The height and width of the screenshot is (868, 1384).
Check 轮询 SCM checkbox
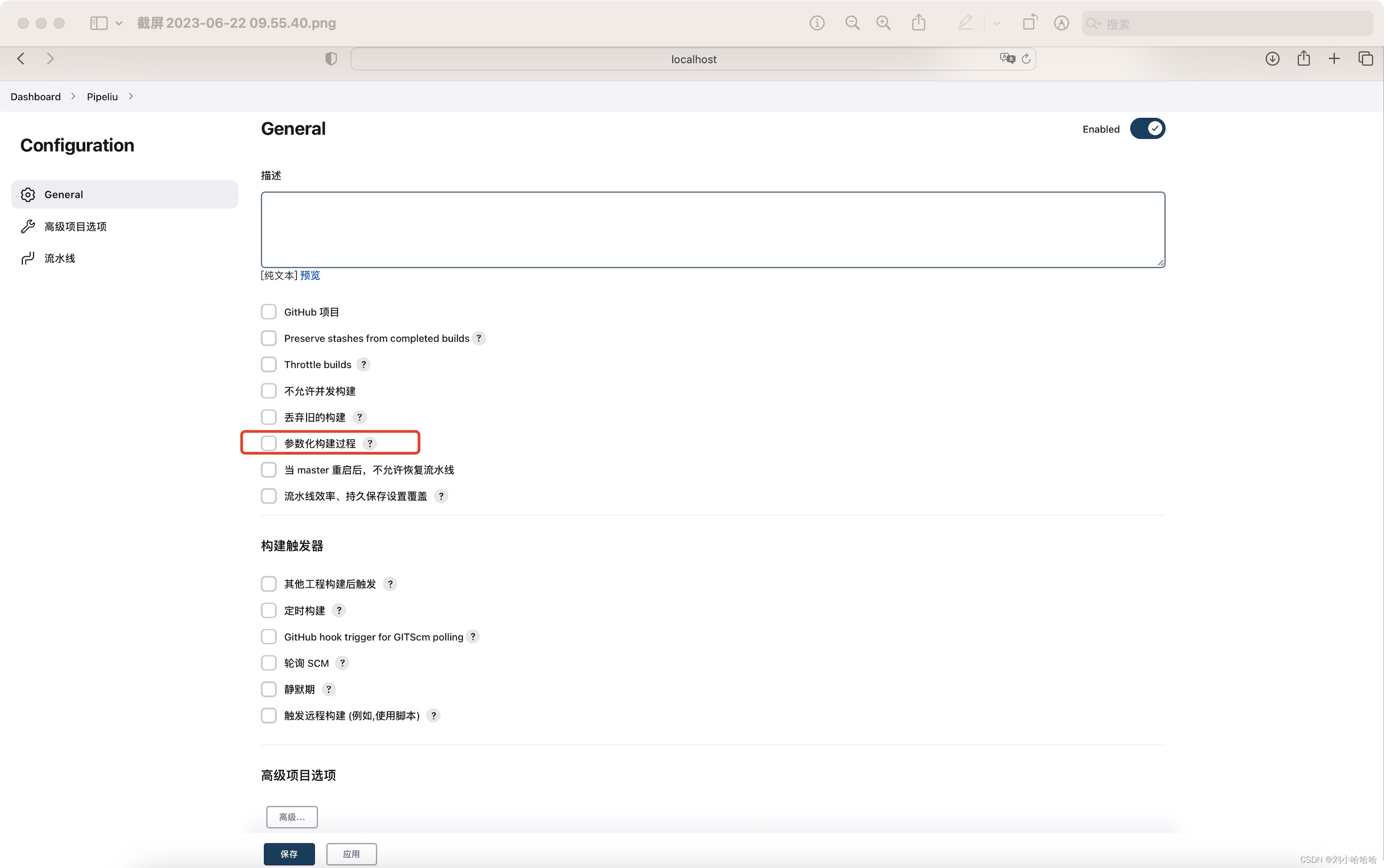click(269, 663)
